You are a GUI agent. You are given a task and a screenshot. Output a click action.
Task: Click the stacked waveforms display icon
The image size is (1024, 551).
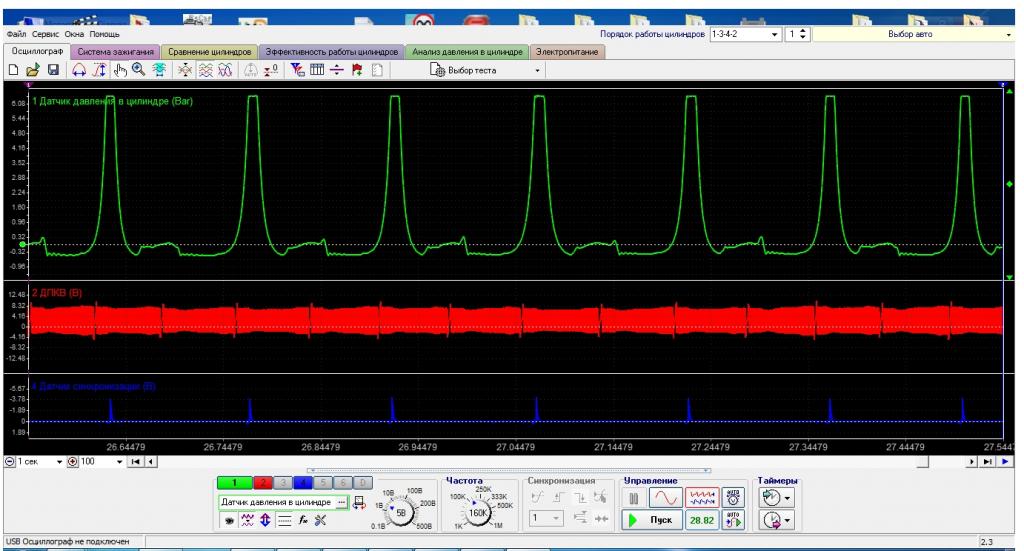click(206, 70)
